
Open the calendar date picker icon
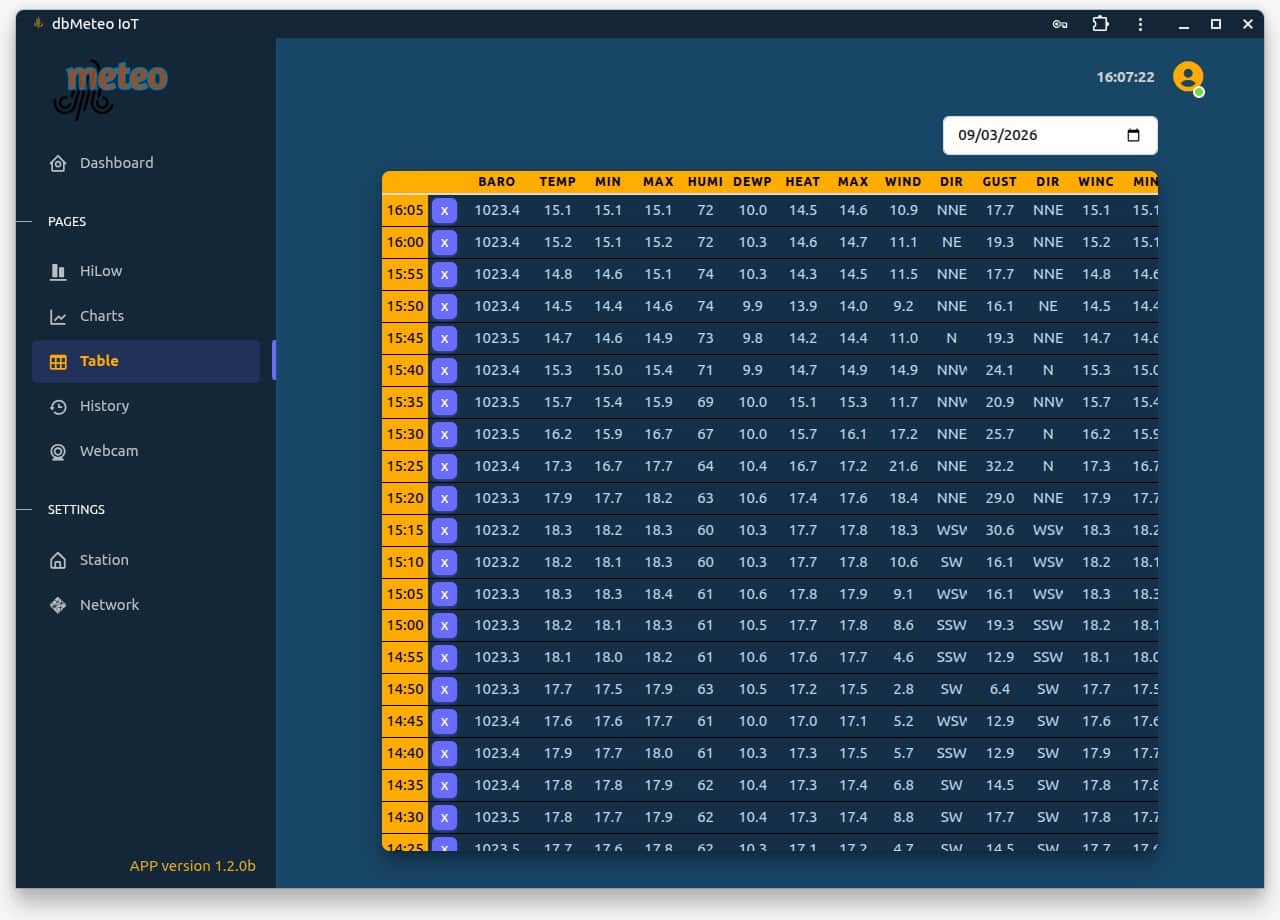[x=1133, y=136]
